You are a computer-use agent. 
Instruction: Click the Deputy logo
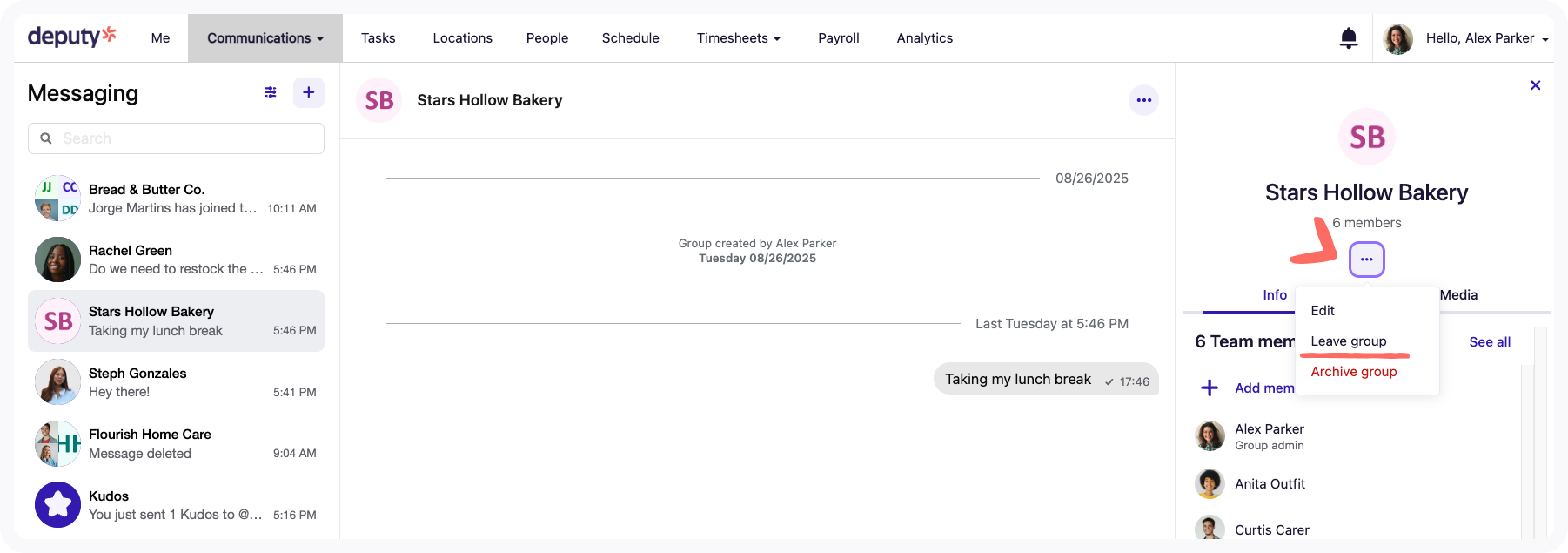(x=71, y=37)
